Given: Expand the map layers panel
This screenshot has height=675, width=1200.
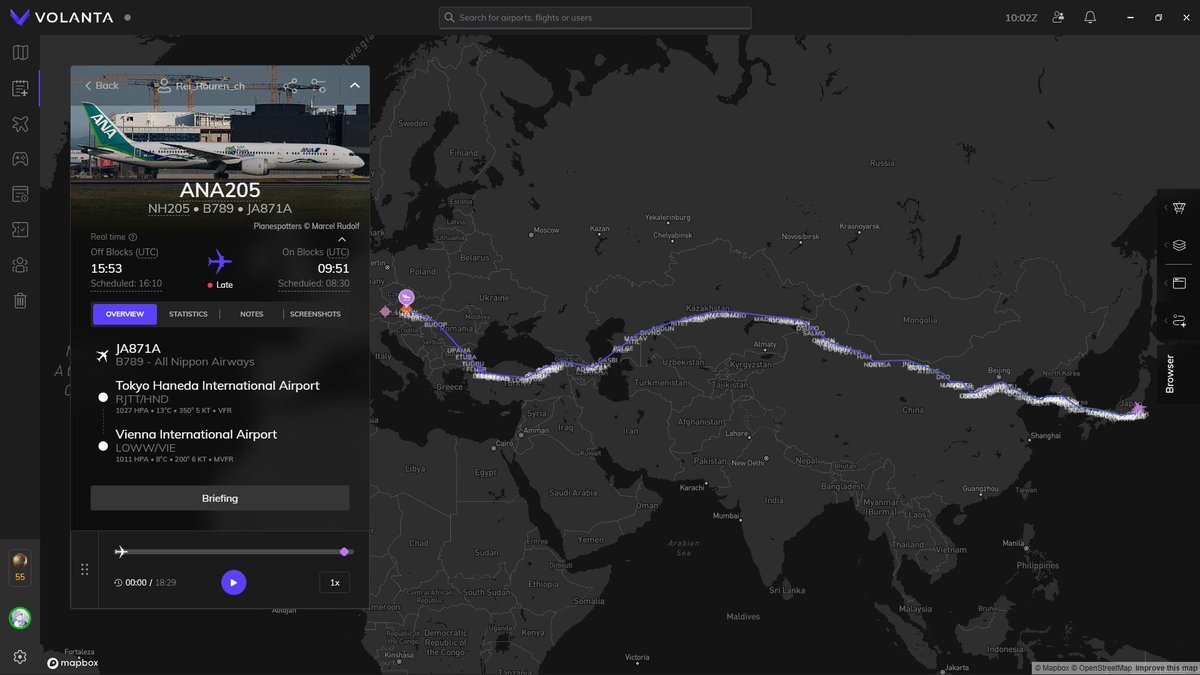Looking at the screenshot, I should (1178, 245).
